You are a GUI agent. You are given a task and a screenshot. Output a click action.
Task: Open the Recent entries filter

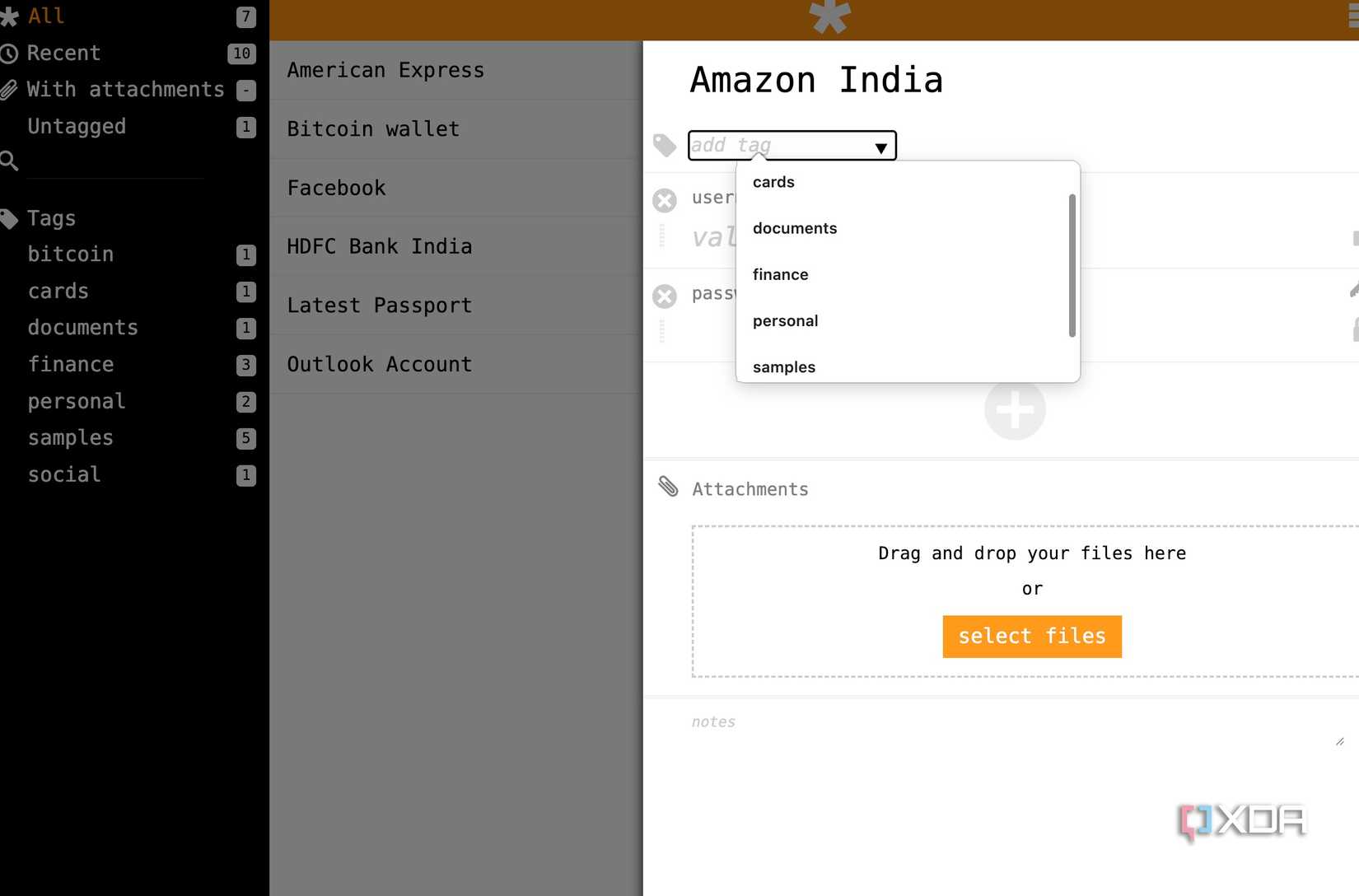(63, 54)
